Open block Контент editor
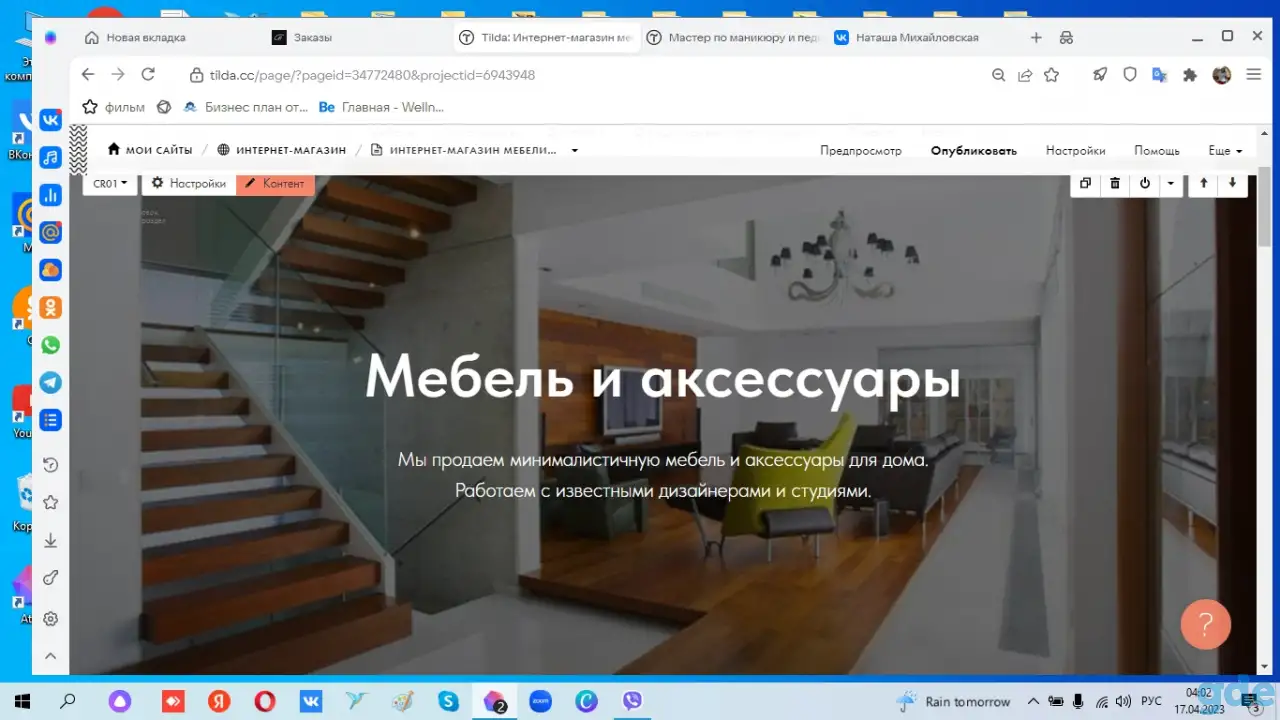The image size is (1280, 720). (275, 183)
